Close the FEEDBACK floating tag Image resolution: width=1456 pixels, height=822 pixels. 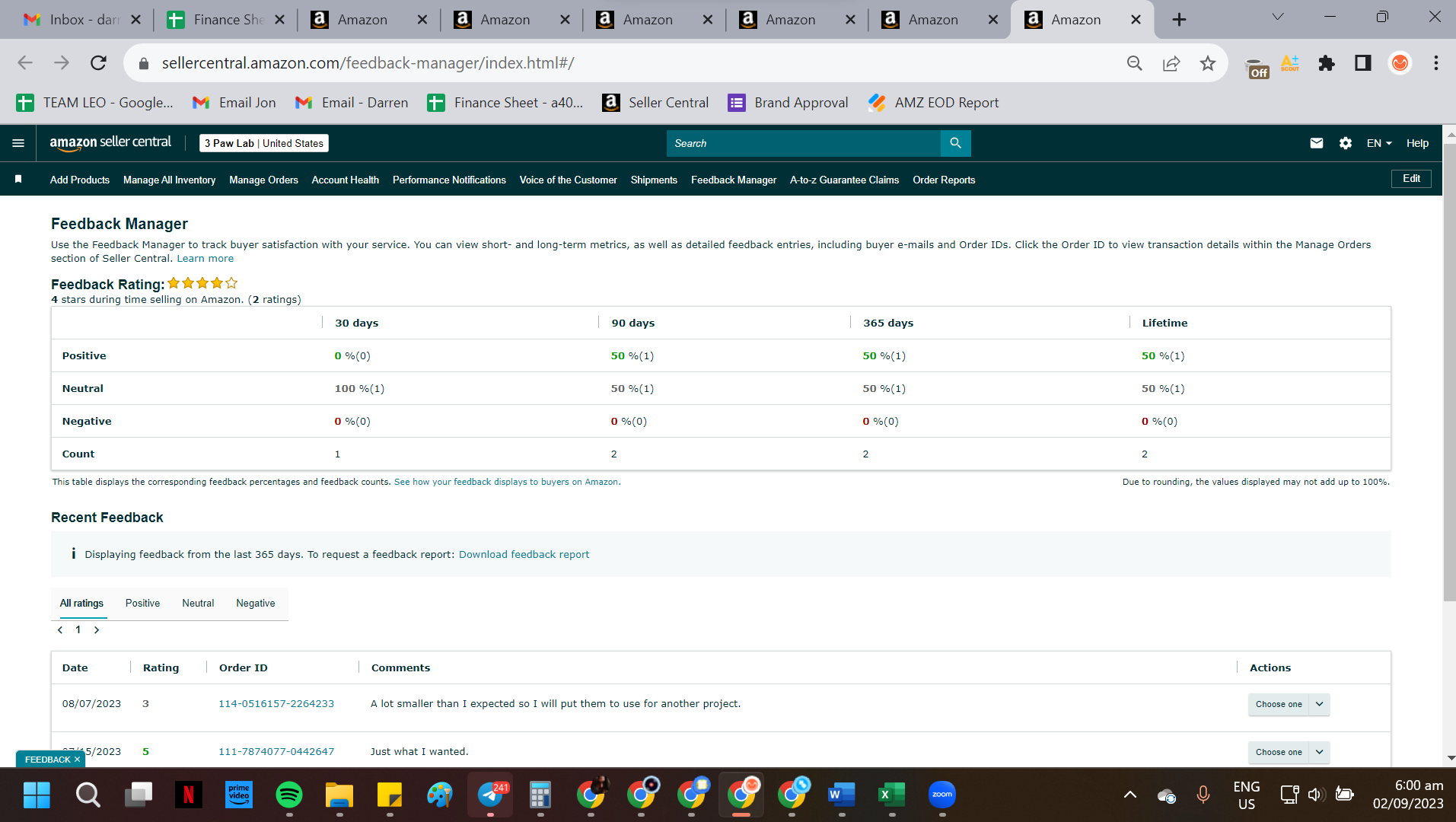click(77, 760)
